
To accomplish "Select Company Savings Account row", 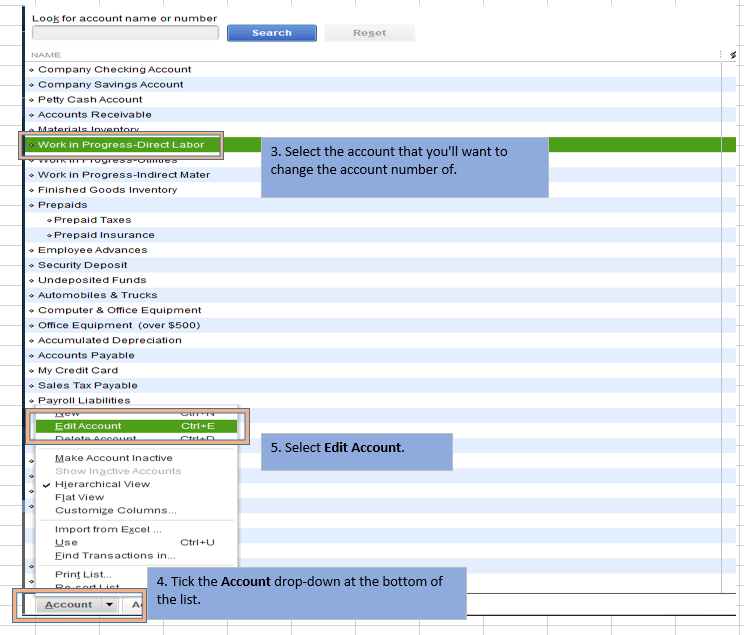I will click(x=381, y=84).
